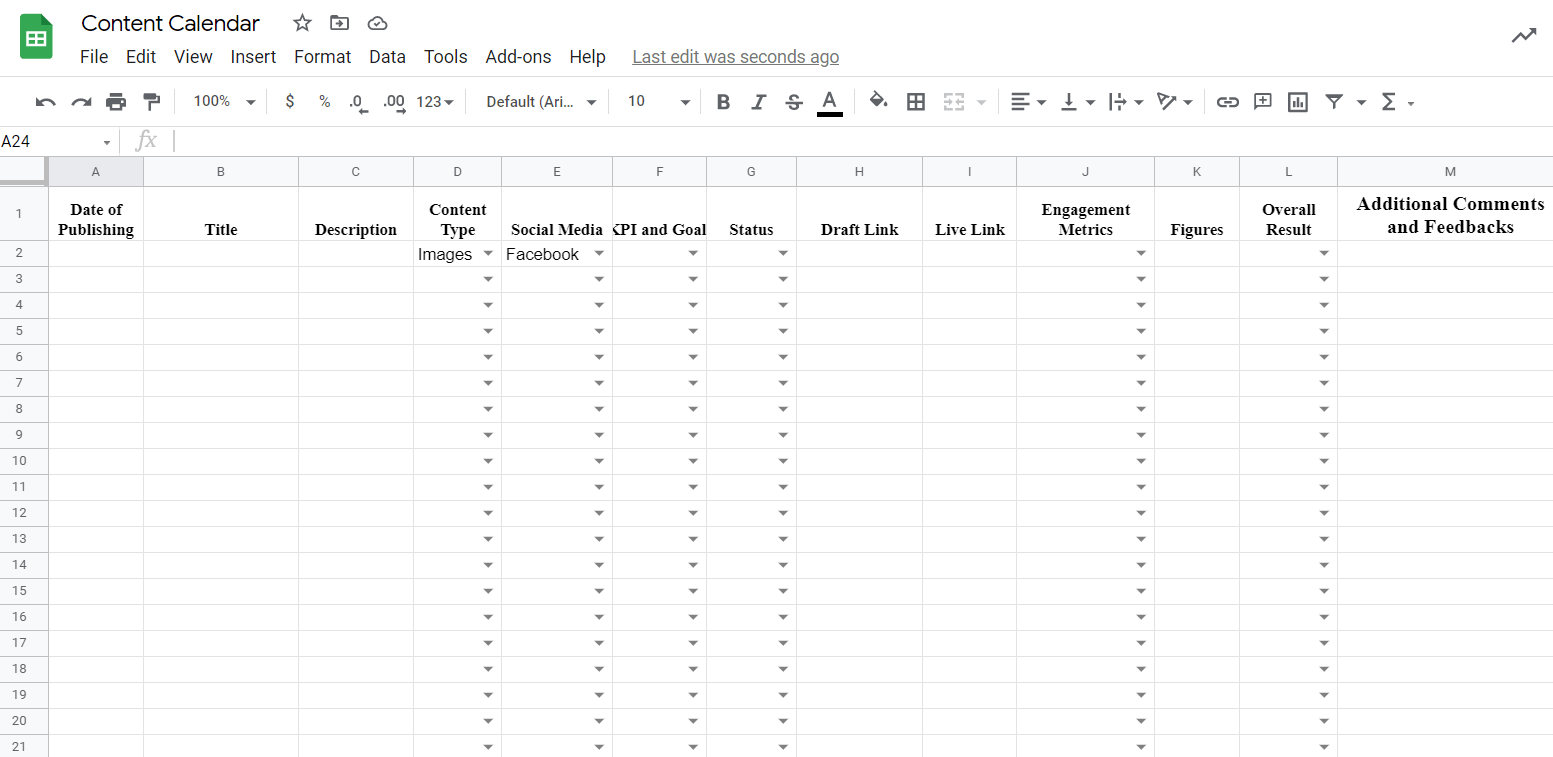Insert a comment using the comment icon
The width and height of the screenshot is (1553, 757).
pos(1263,102)
